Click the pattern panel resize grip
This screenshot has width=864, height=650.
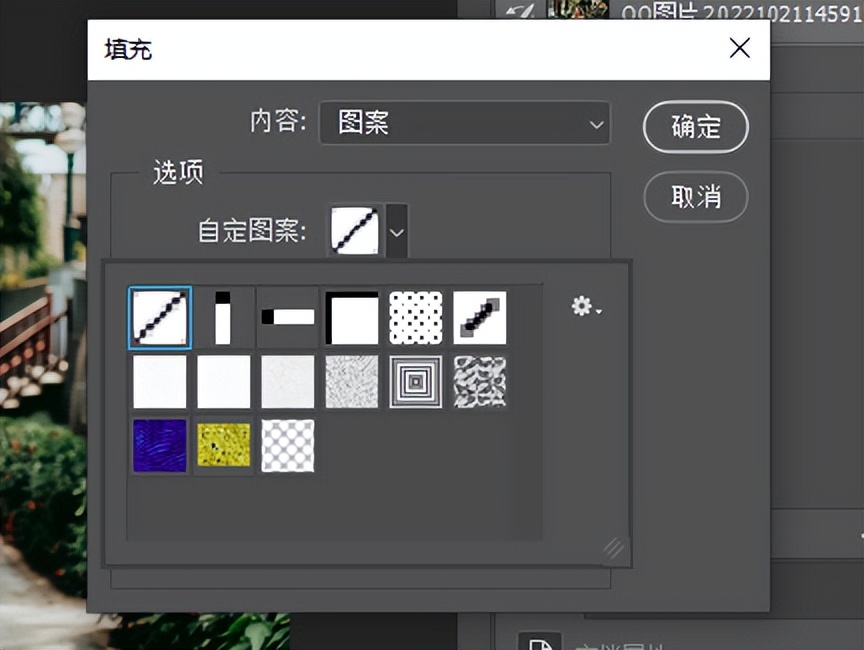pyautogui.click(x=614, y=546)
